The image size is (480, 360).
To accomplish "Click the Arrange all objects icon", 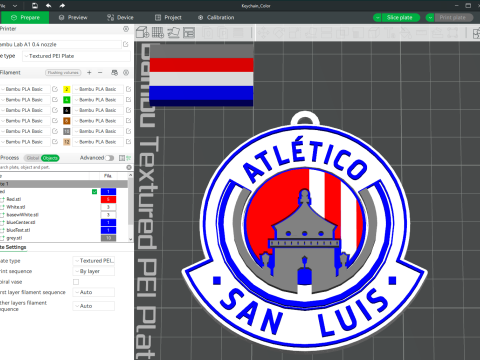I will 189,32.
